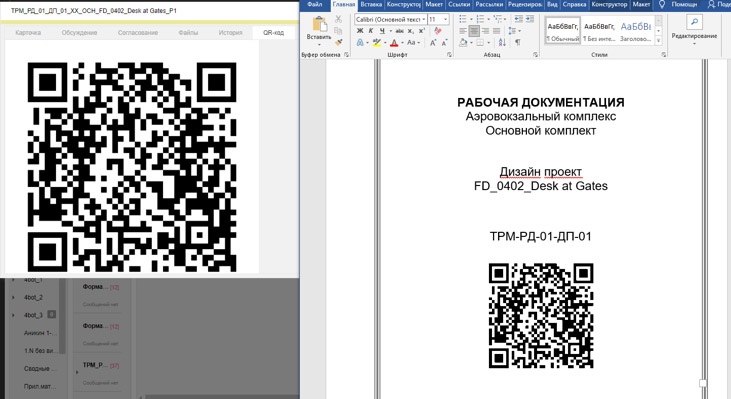The width and height of the screenshot is (731, 399).
Task: Click the Change Case Aa icon
Action: tap(411, 42)
